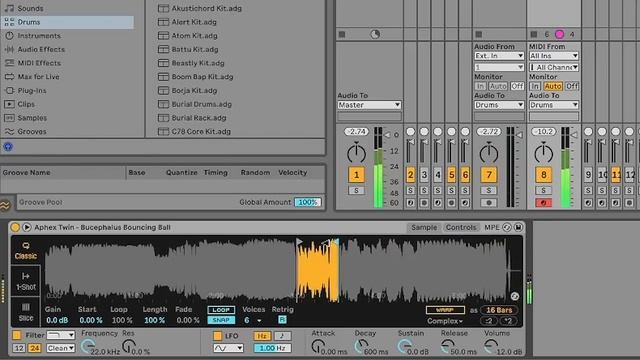This screenshot has width=640, height=360.
Task: Open the All Channels MIDI dropdown
Action: tap(553, 67)
